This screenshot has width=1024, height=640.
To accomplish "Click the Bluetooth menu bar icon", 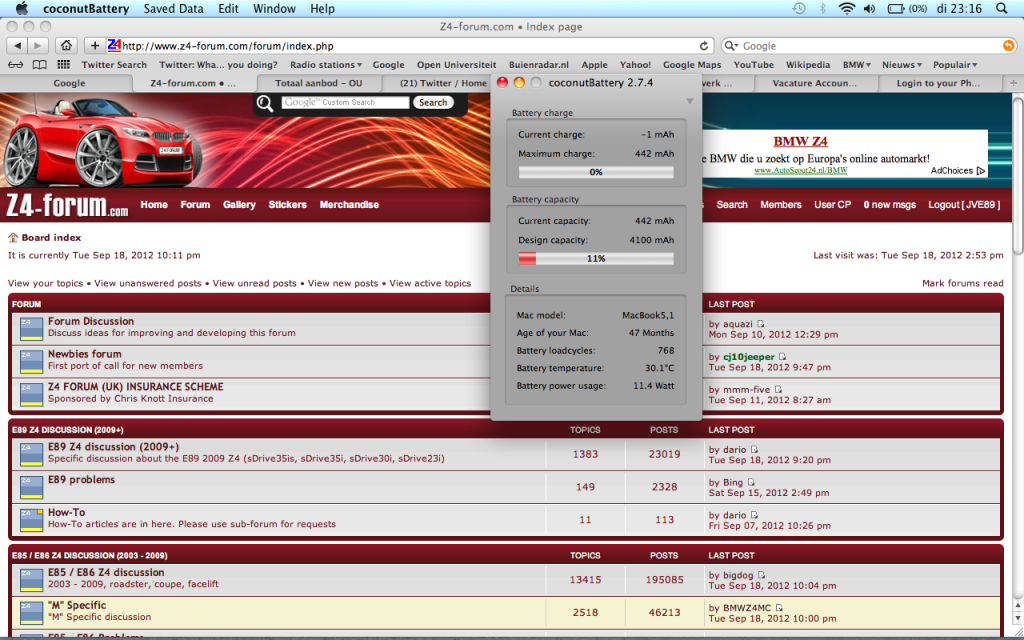I will (x=823, y=8).
